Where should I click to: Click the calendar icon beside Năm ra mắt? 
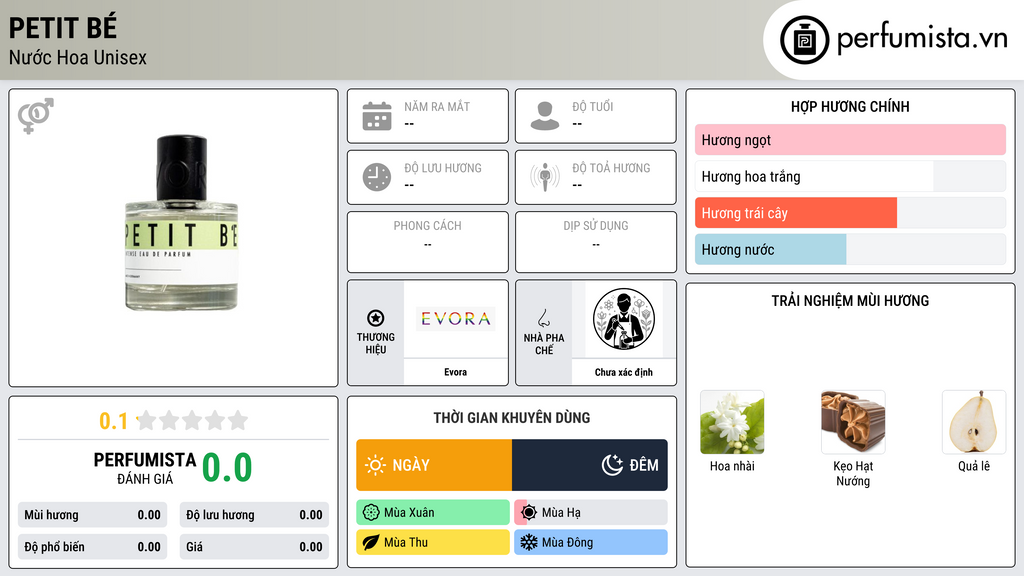(x=377, y=116)
